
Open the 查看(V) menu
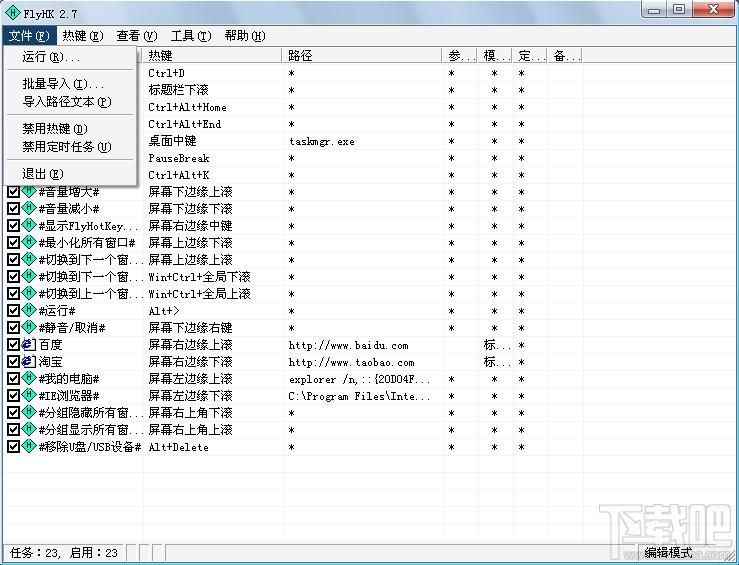[x=137, y=36]
